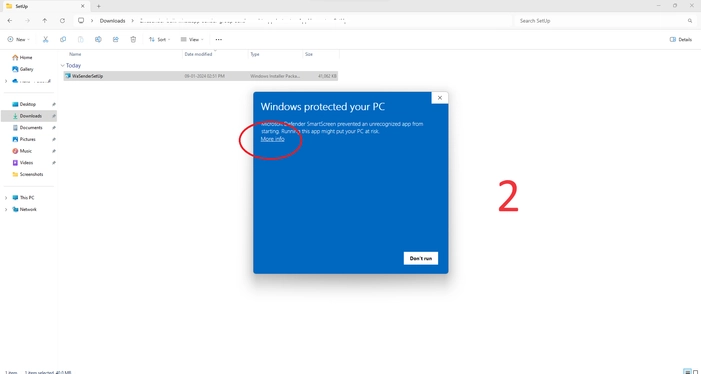
Task: Expand the OneDrive entry in sidebar
Action: point(6,81)
